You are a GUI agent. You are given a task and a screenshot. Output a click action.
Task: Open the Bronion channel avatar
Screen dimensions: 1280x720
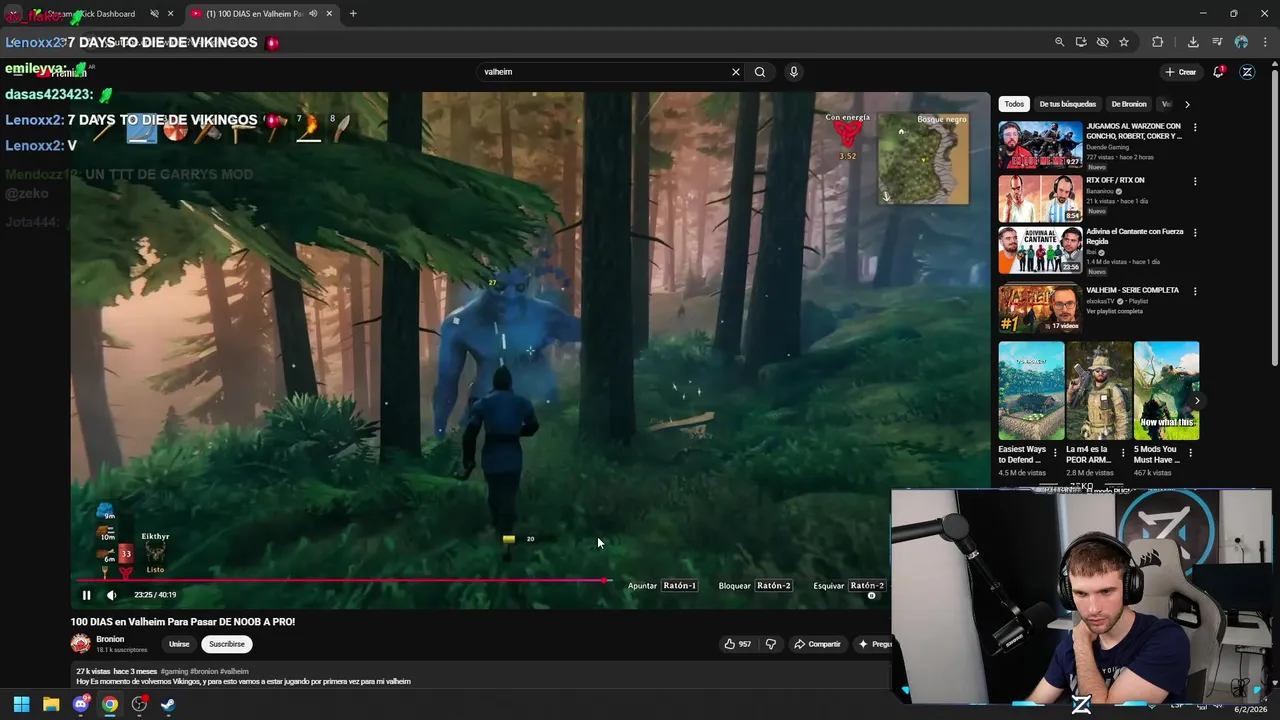point(81,644)
